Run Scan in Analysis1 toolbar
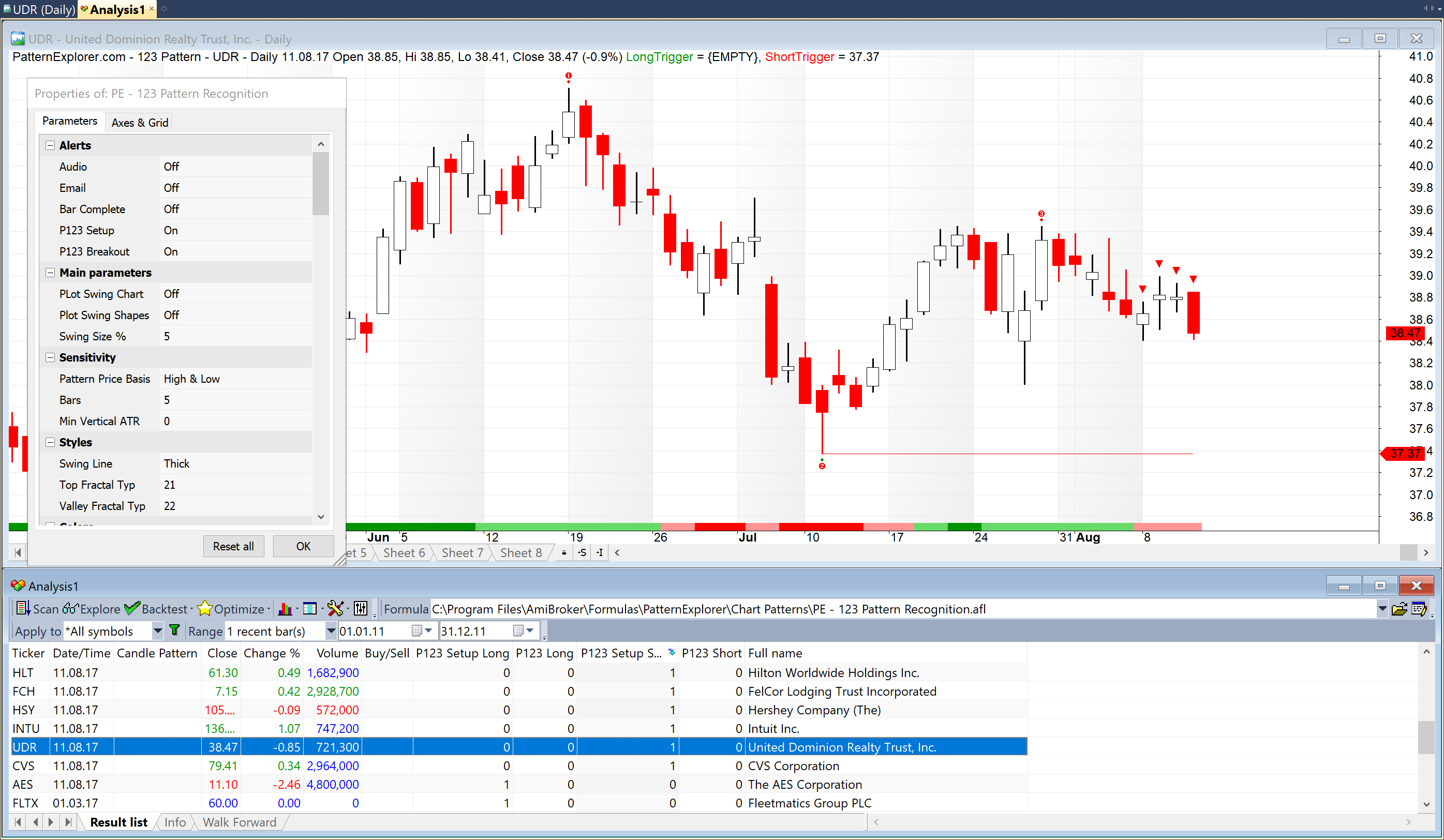Image resolution: width=1444 pixels, height=840 pixels. coord(37,608)
